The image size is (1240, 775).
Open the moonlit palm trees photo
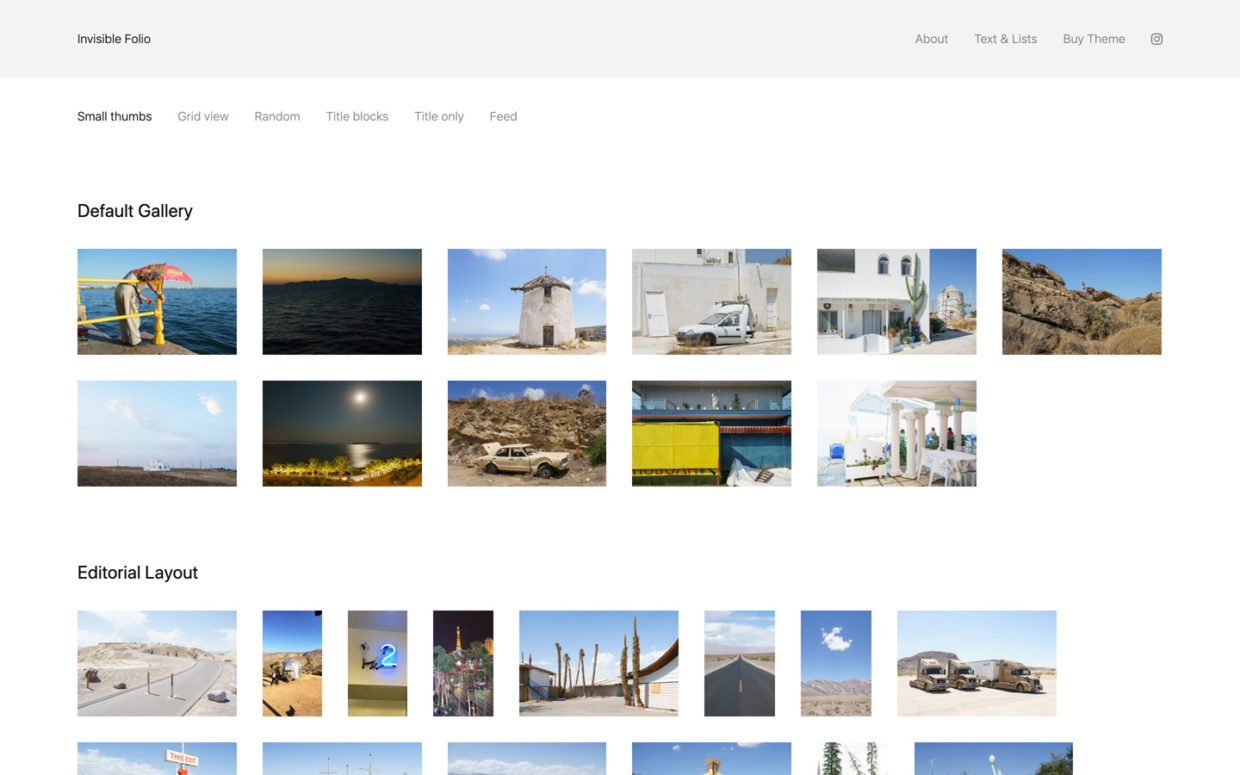tap(341, 432)
